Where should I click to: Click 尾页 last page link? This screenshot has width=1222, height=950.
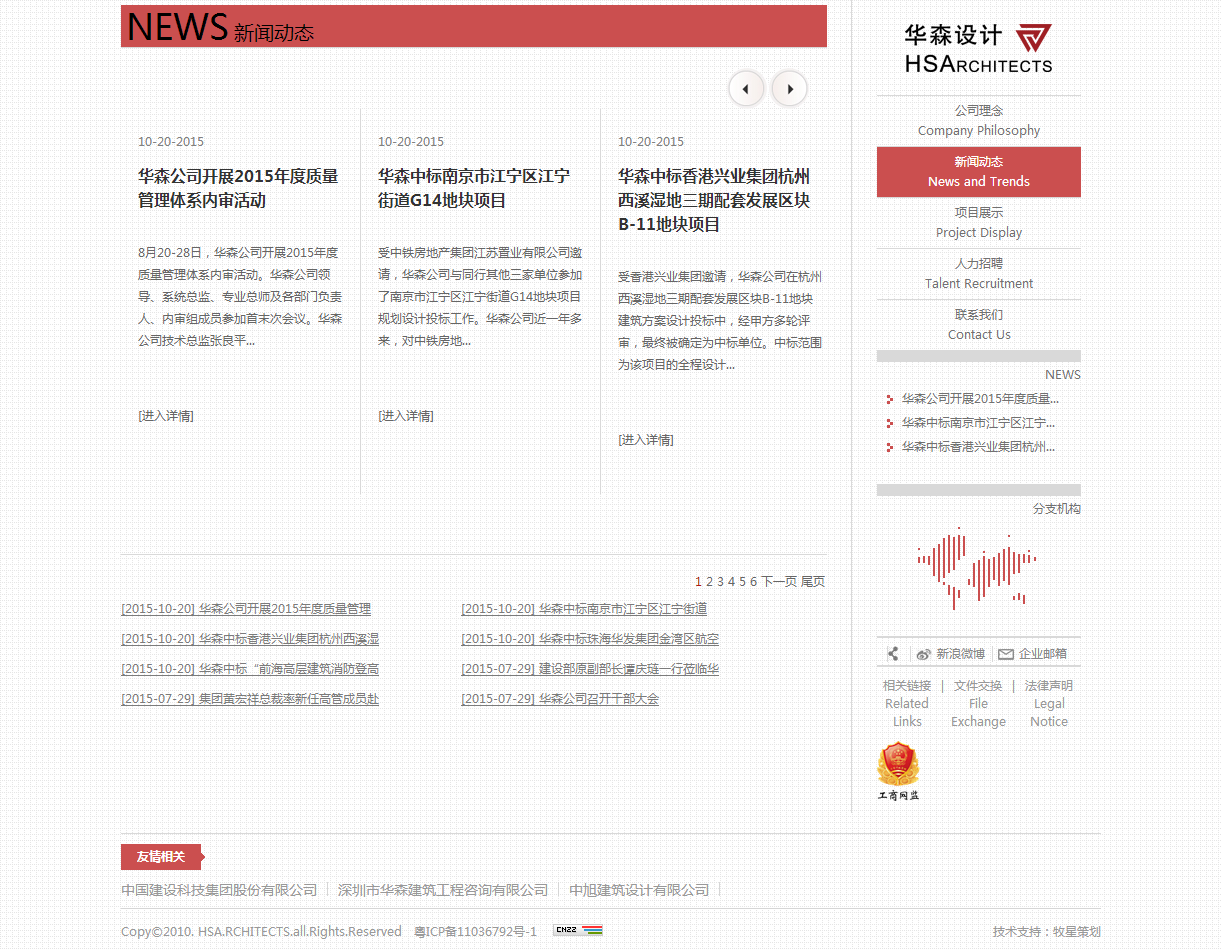(813, 582)
